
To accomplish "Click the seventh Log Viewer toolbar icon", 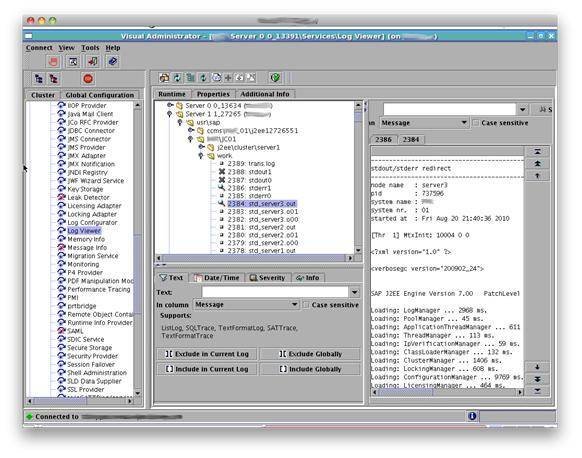I will pyautogui.click(x=240, y=78).
